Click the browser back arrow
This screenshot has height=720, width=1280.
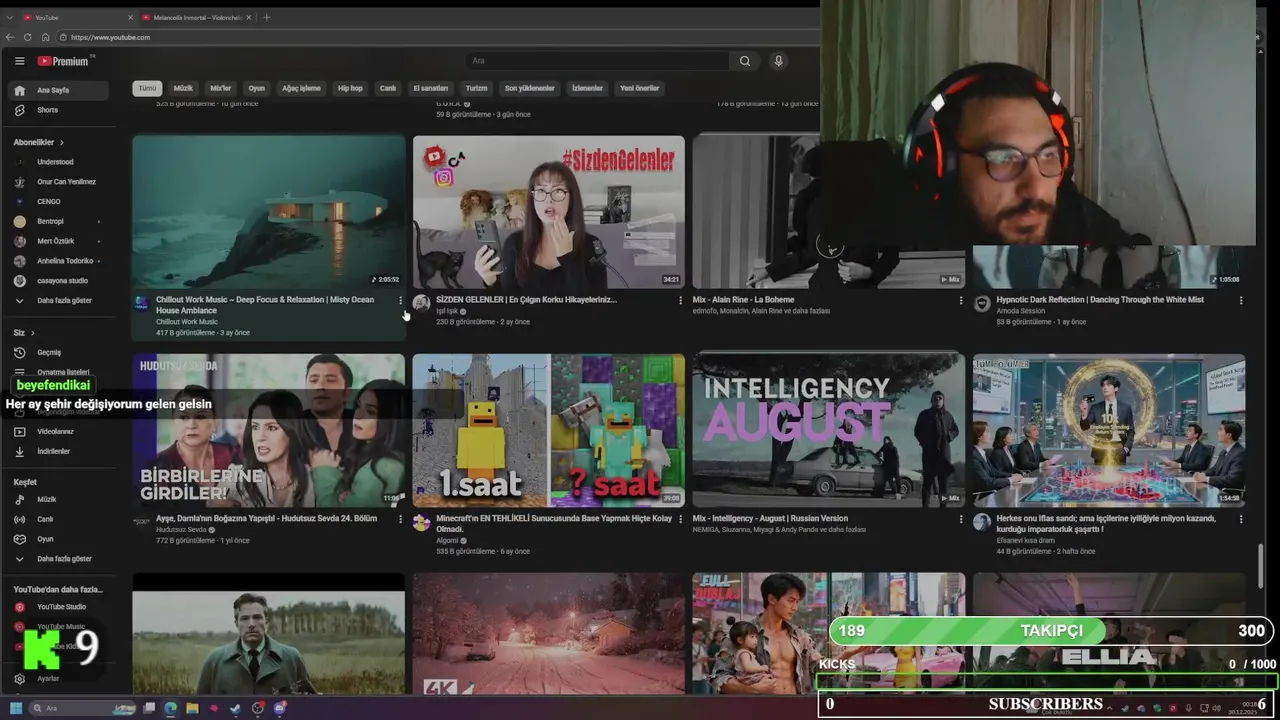pos(11,37)
